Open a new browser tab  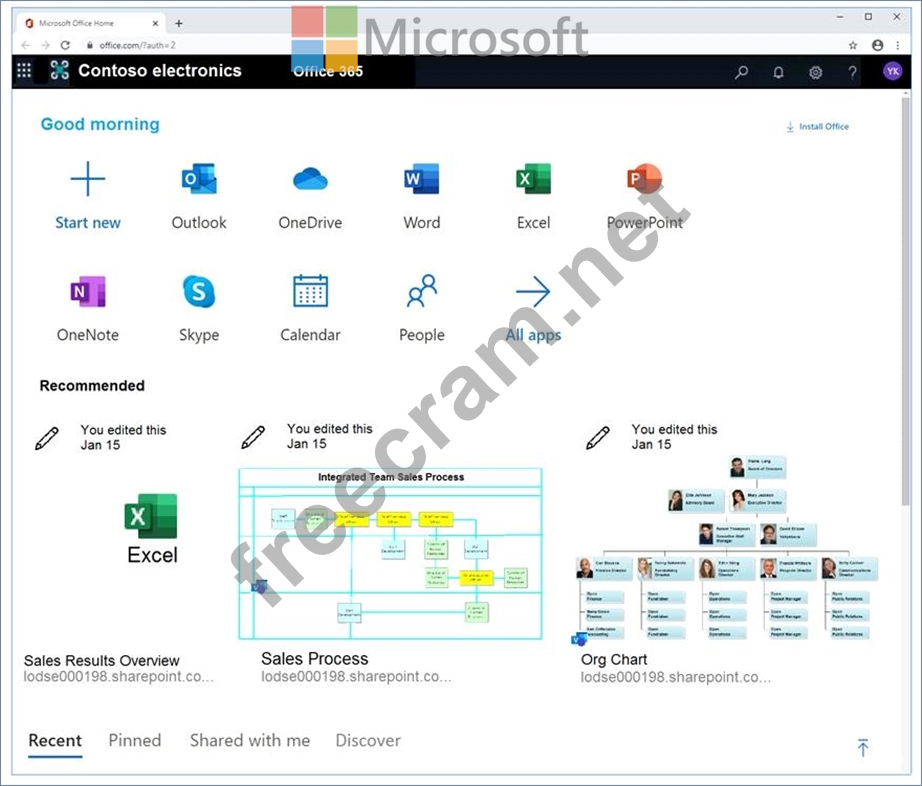coord(179,24)
